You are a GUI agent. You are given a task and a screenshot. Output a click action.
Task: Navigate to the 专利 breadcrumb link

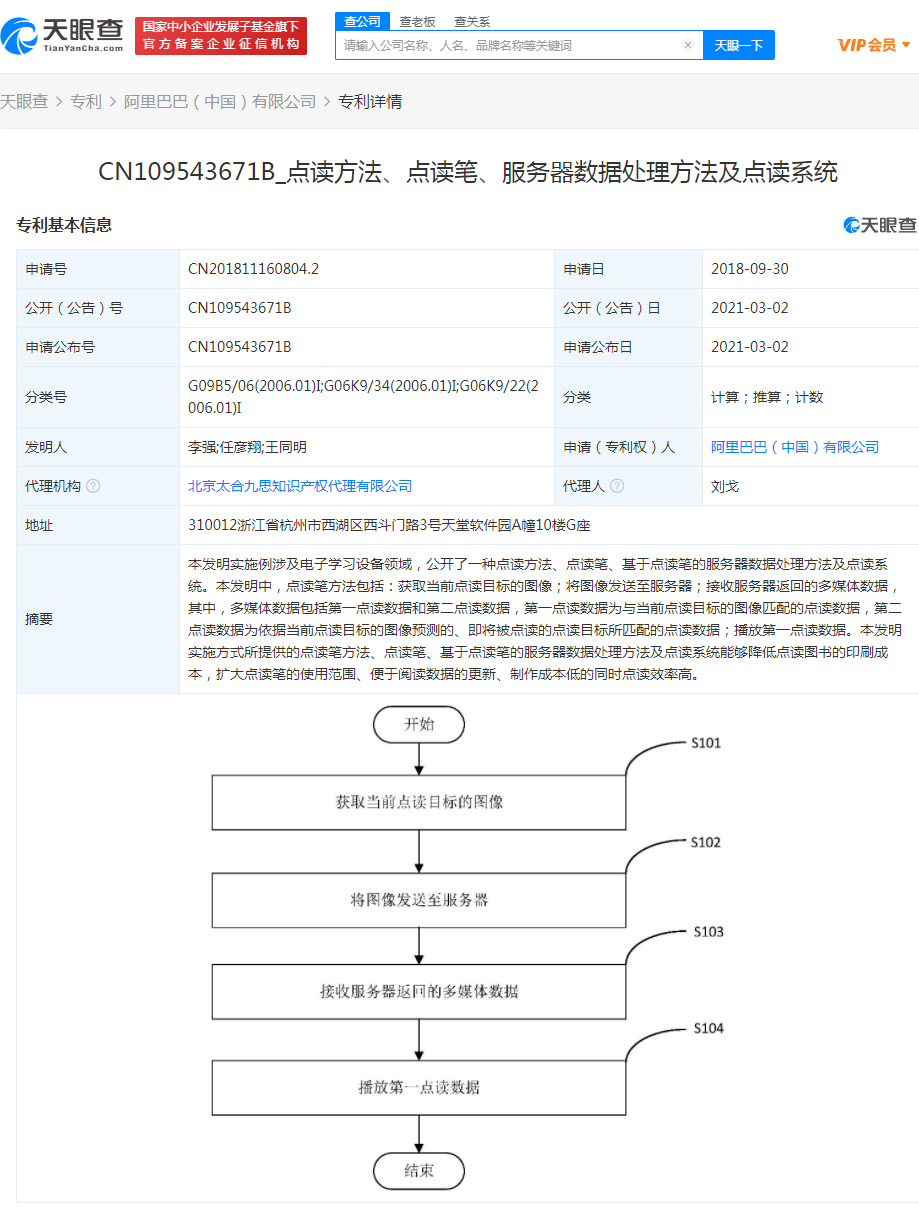86,101
